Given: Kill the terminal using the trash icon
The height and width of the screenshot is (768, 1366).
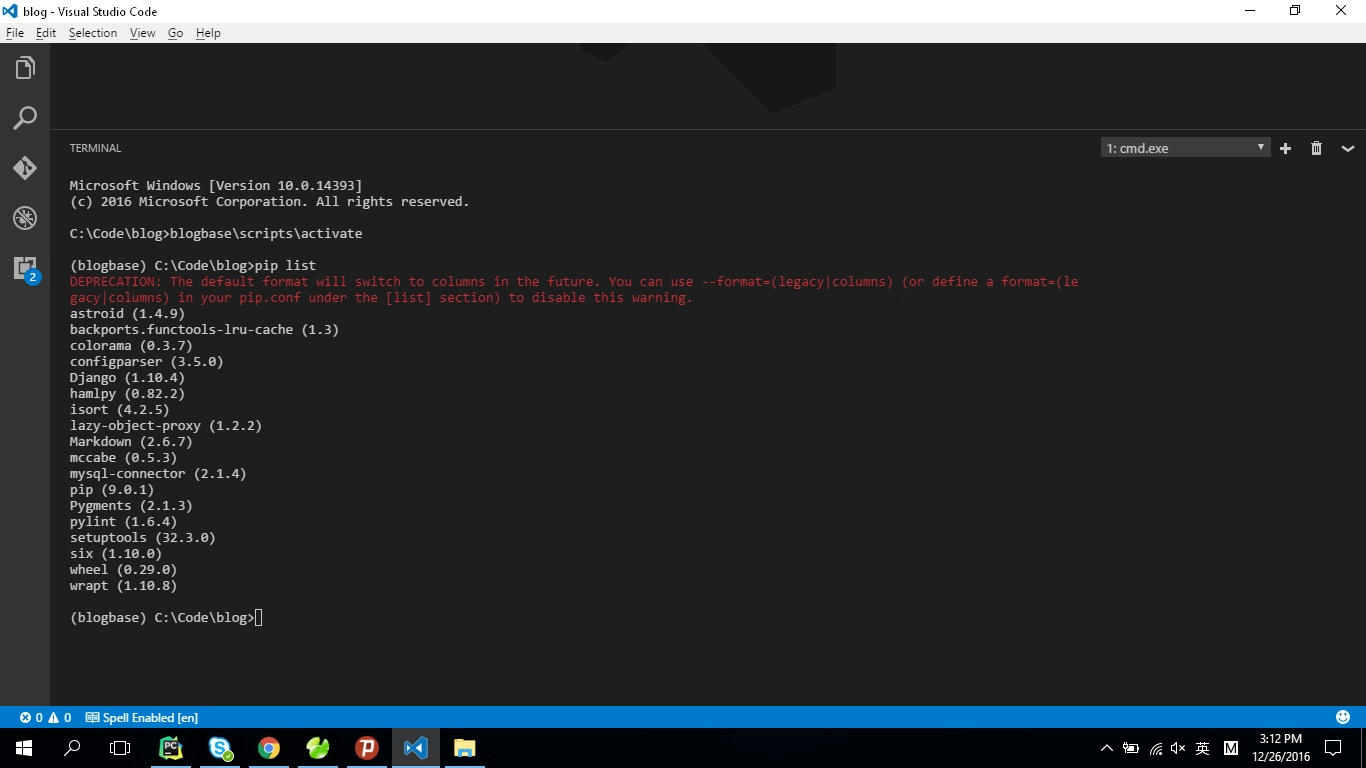Looking at the screenshot, I should (x=1316, y=148).
